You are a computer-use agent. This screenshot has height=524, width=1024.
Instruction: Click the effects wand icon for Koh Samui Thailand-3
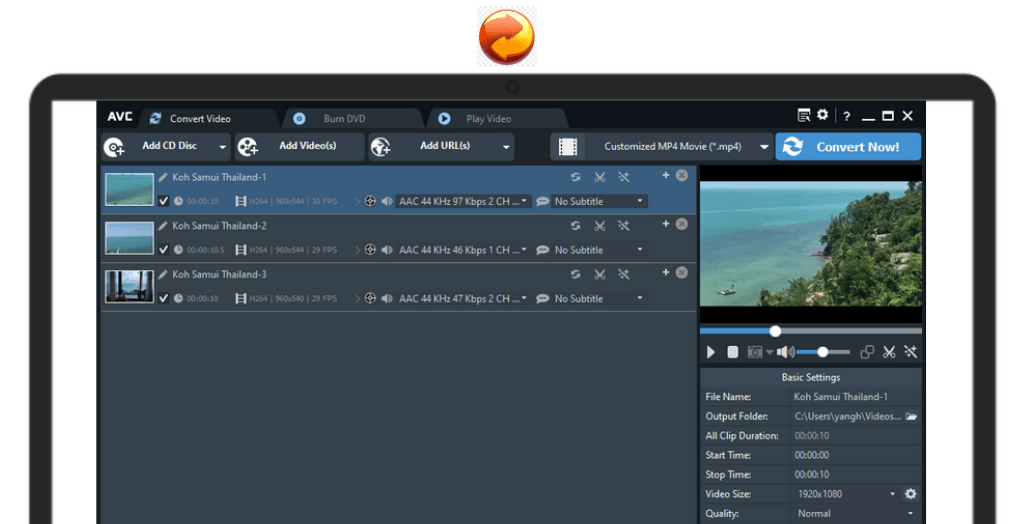[x=624, y=274]
